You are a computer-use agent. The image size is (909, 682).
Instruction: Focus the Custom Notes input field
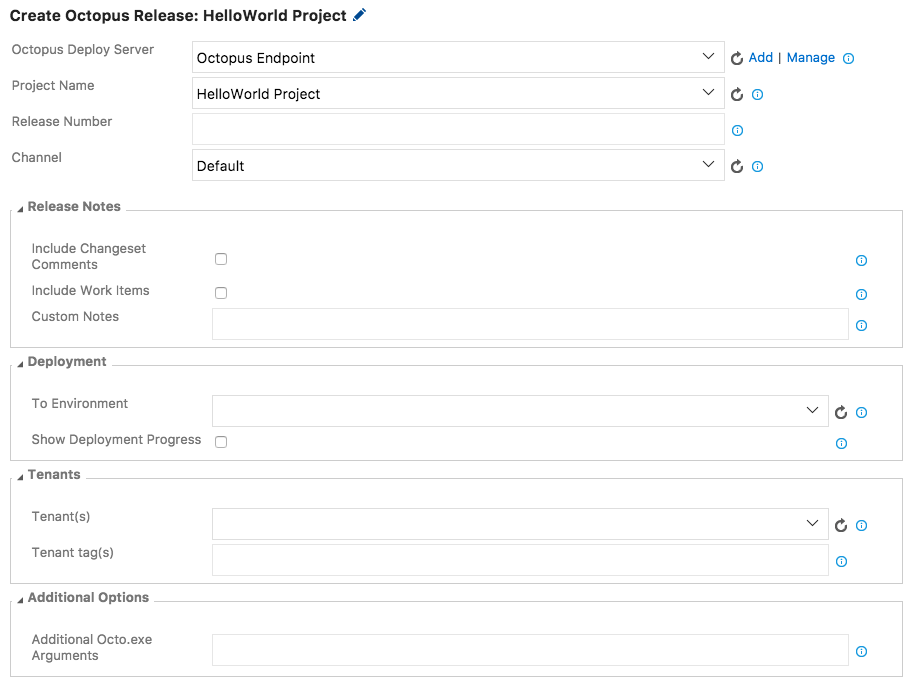point(530,324)
